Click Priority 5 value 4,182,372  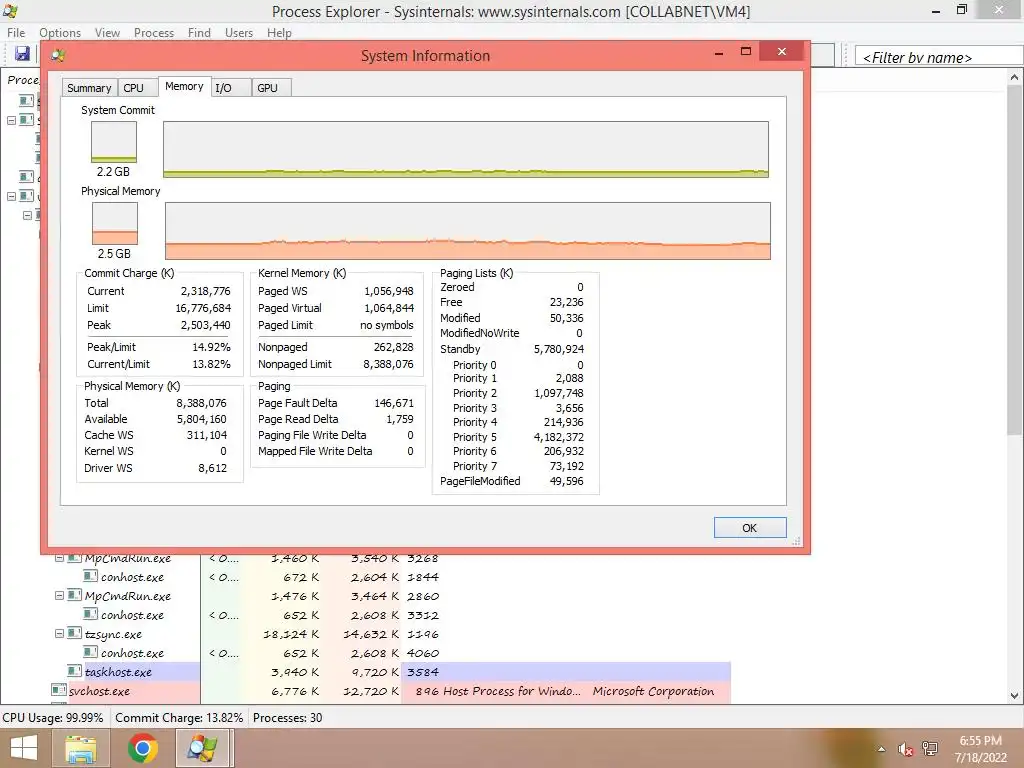[559, 437]
